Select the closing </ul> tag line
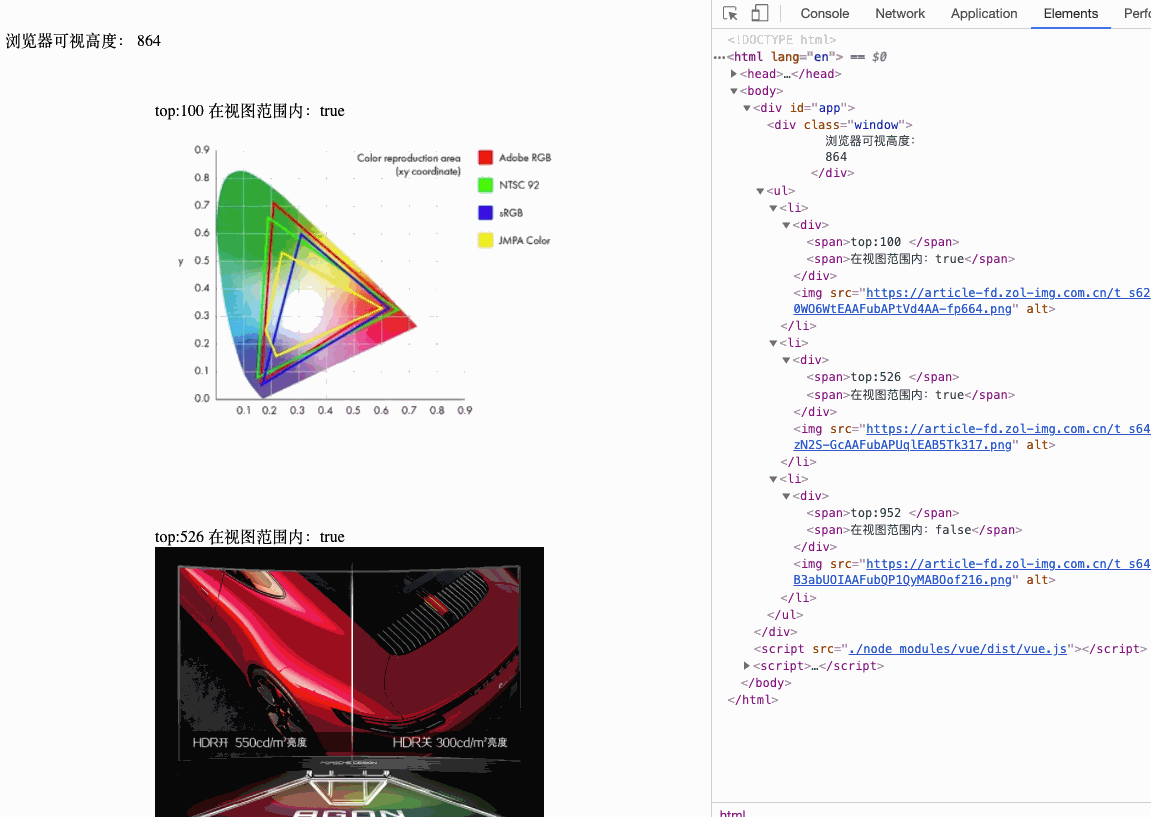 click(x=785, y=614)
